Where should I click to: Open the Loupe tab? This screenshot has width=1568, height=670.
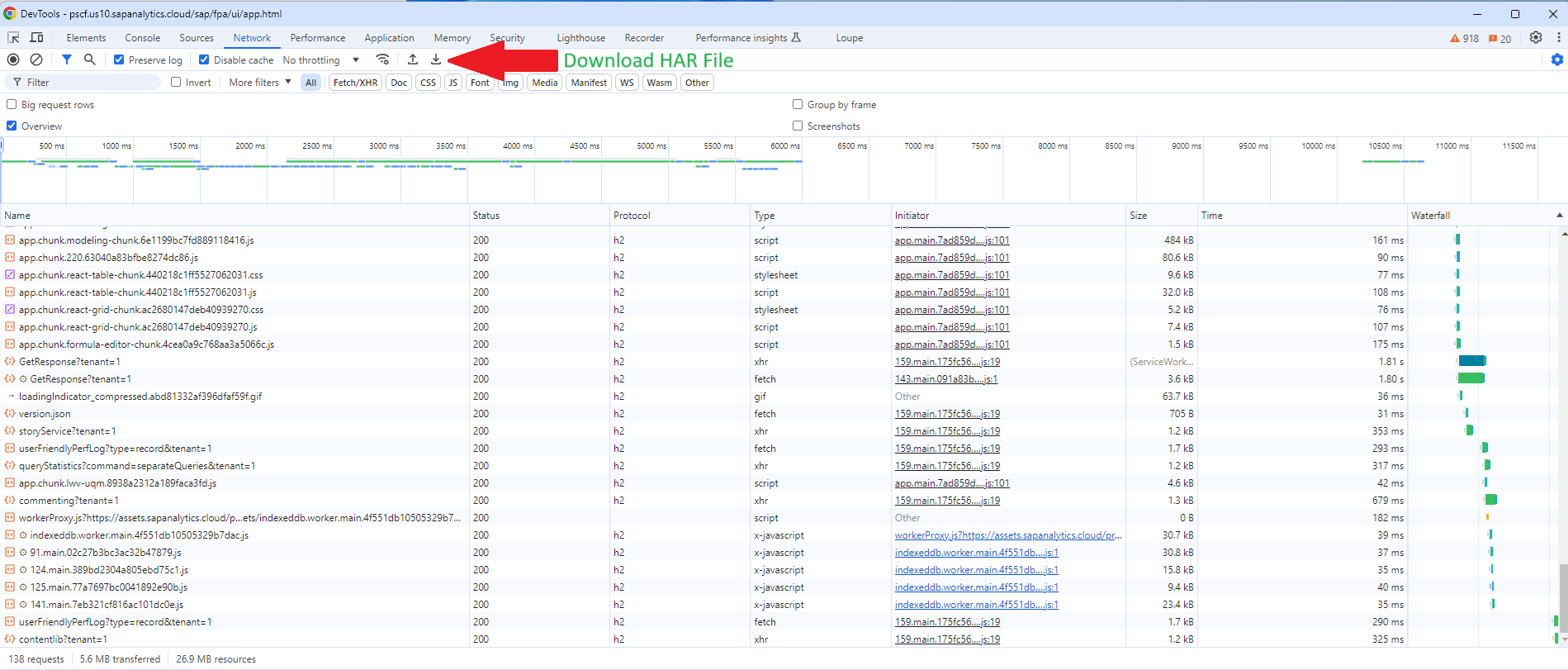click(x=849, y=38)
